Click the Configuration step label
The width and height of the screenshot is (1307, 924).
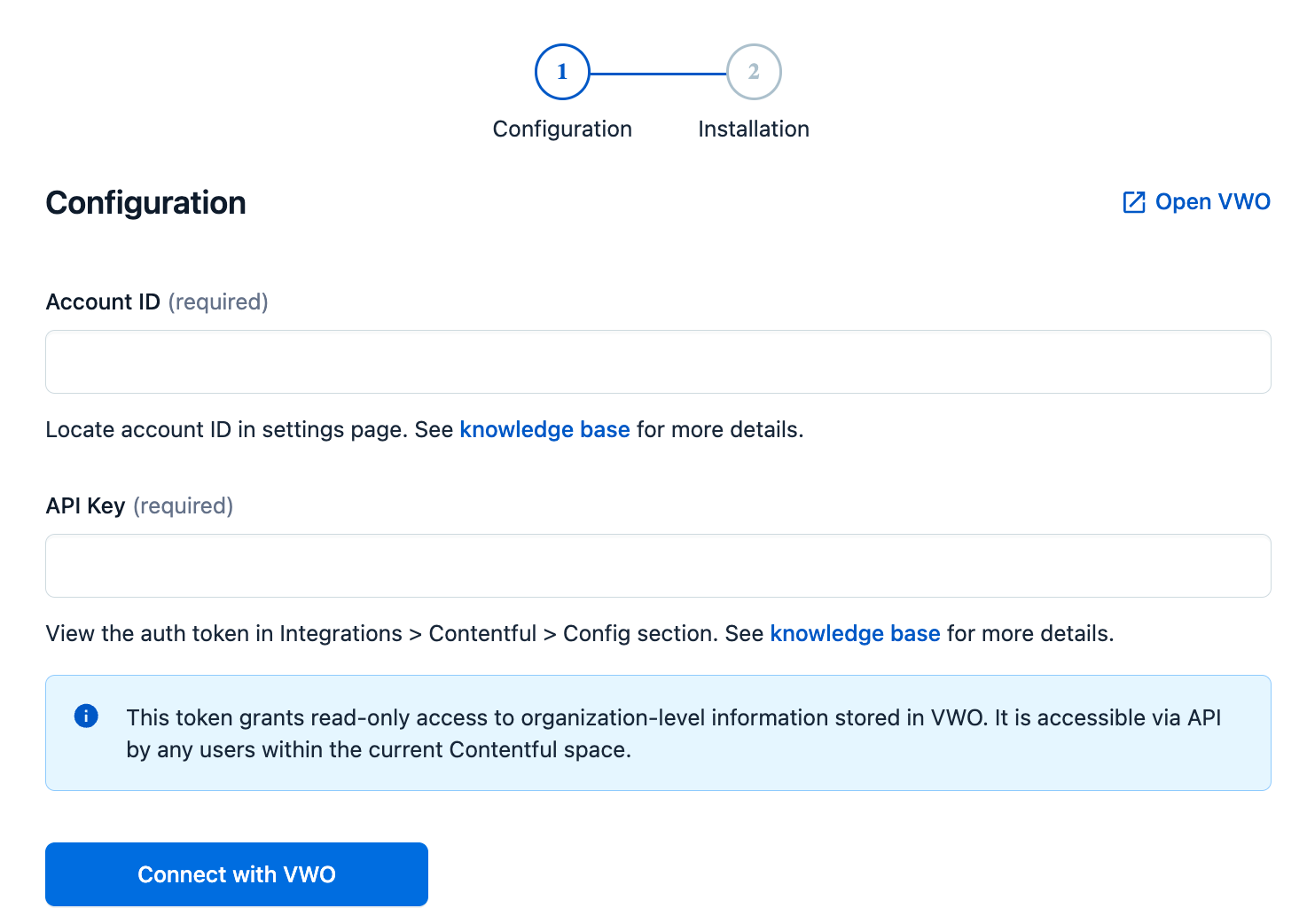tap(562, 129)
